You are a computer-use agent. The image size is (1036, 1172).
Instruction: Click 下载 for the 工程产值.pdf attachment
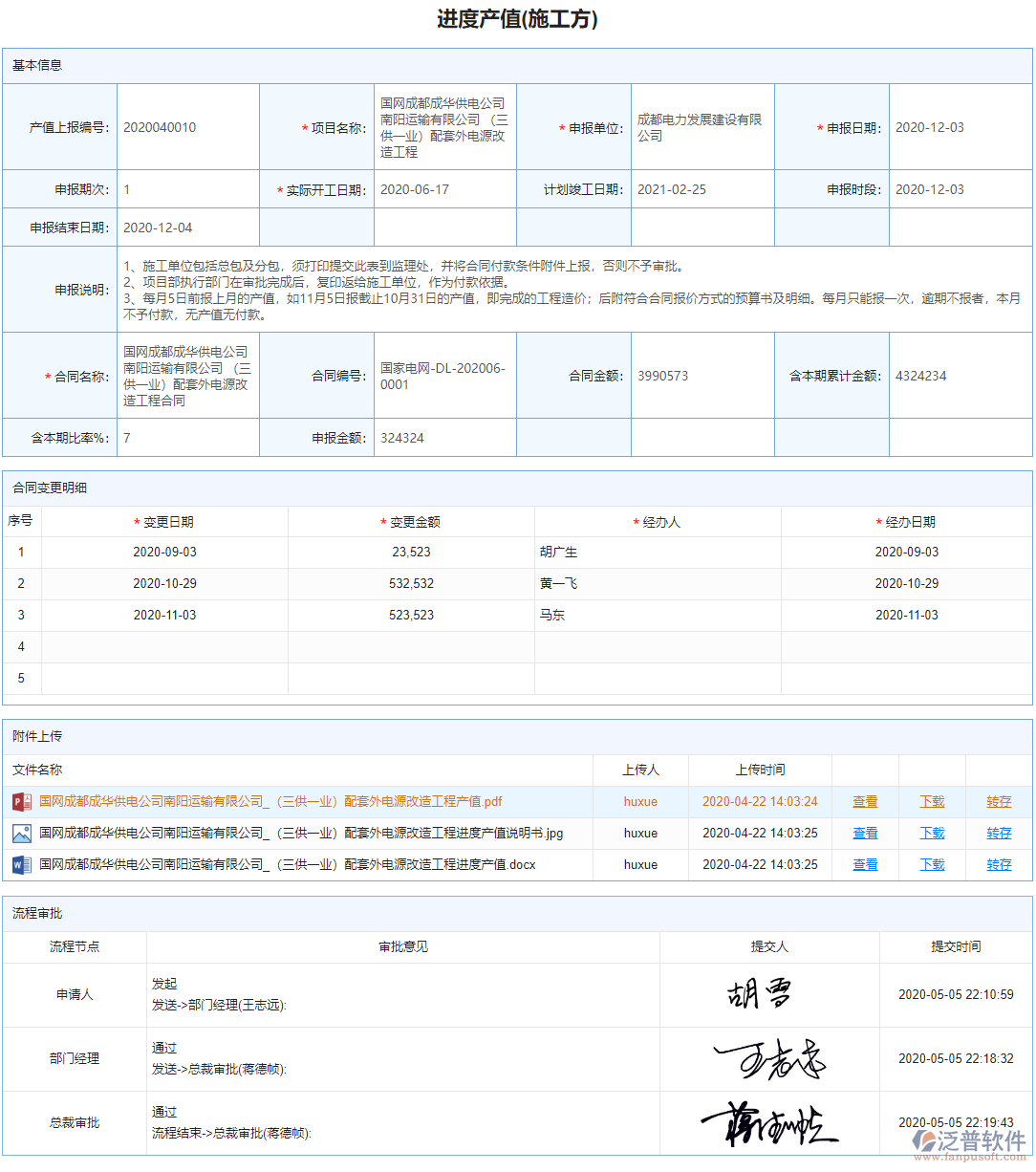pos(931,802)
